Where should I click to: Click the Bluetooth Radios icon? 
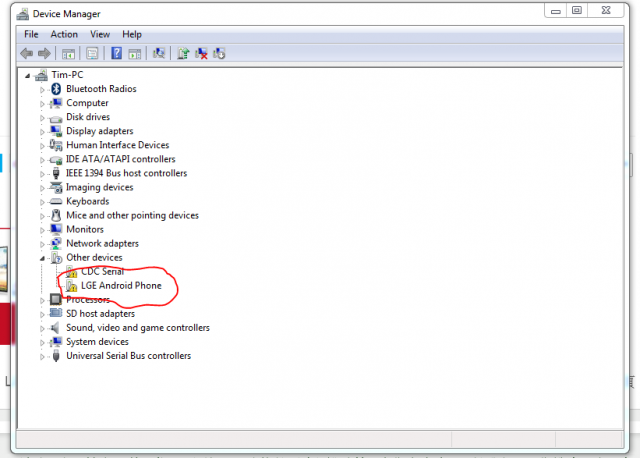[56, 89]
